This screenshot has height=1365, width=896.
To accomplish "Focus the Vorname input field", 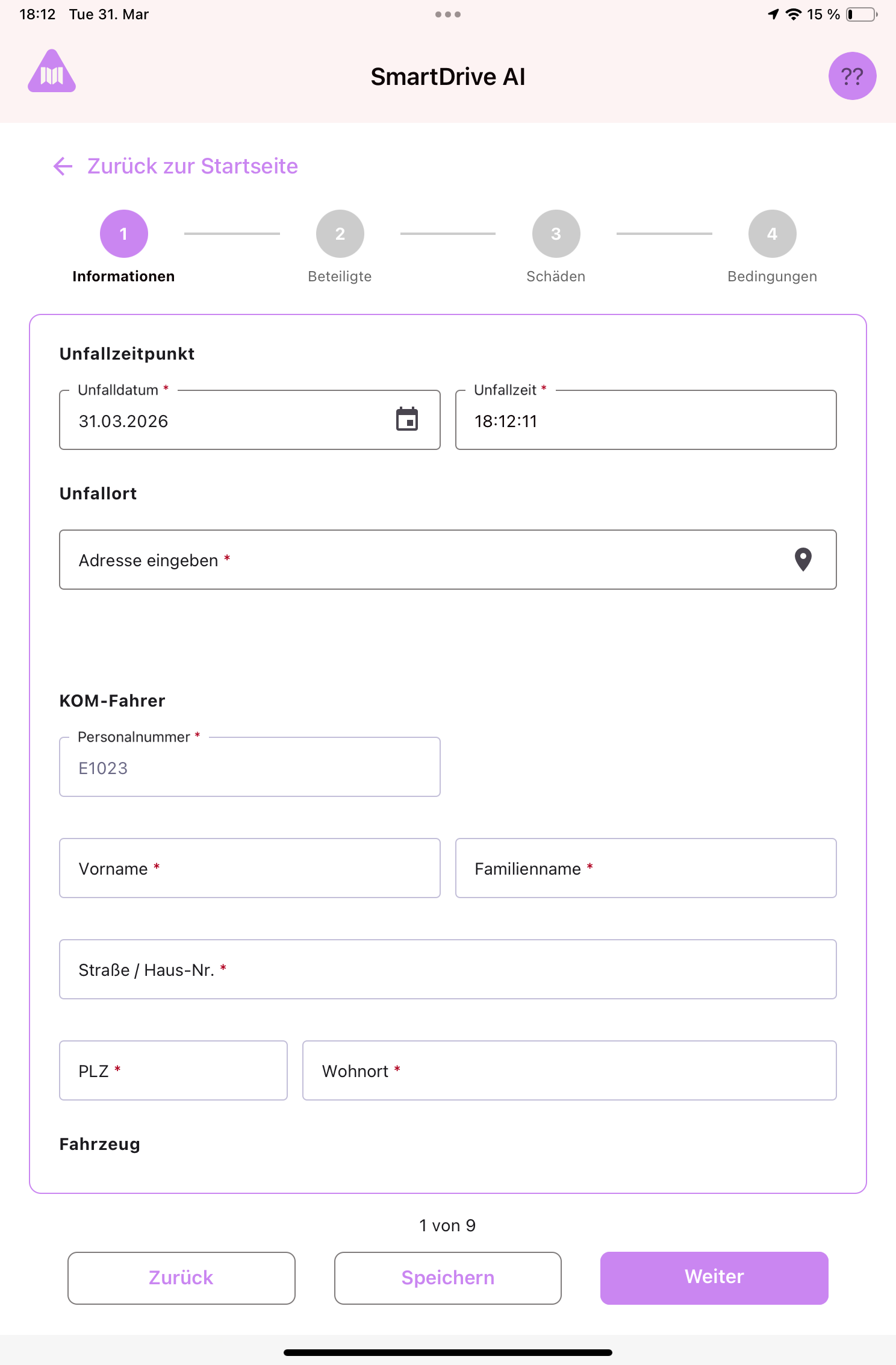I will 249,868.
